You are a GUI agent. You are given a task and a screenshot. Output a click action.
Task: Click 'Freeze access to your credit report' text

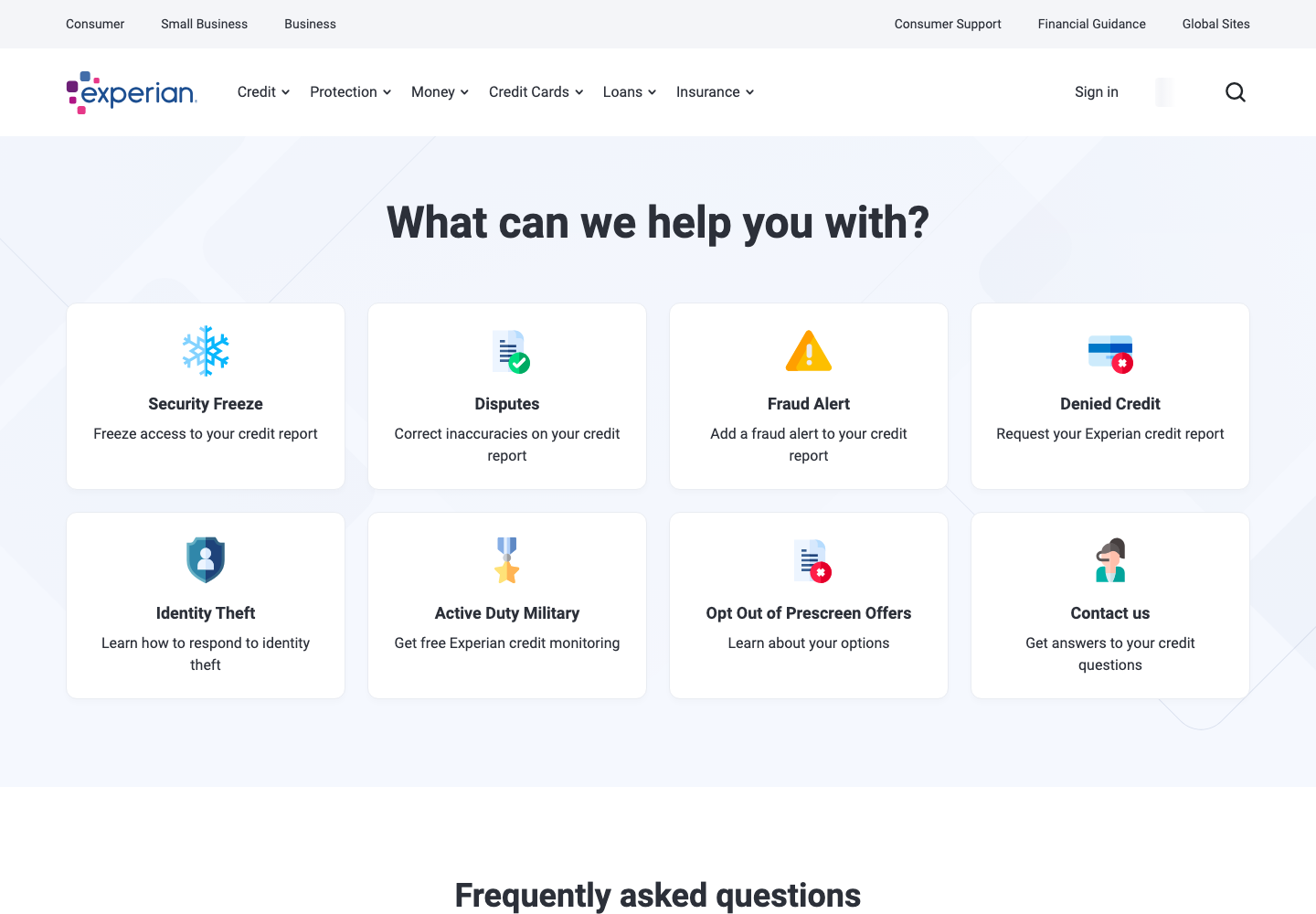(x=206, y=434)
